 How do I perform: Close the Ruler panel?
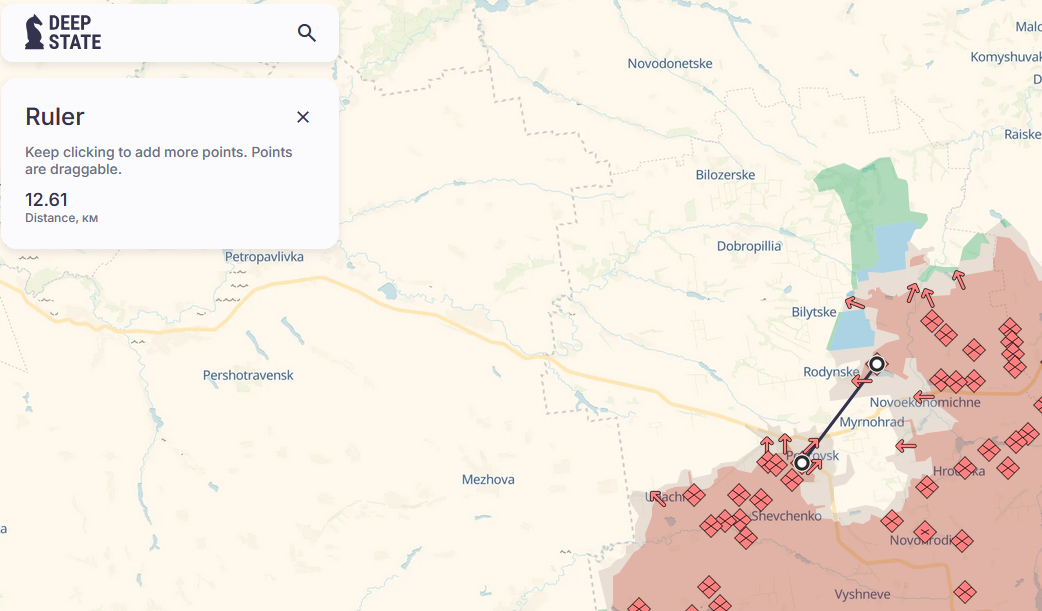click(303, 117)
